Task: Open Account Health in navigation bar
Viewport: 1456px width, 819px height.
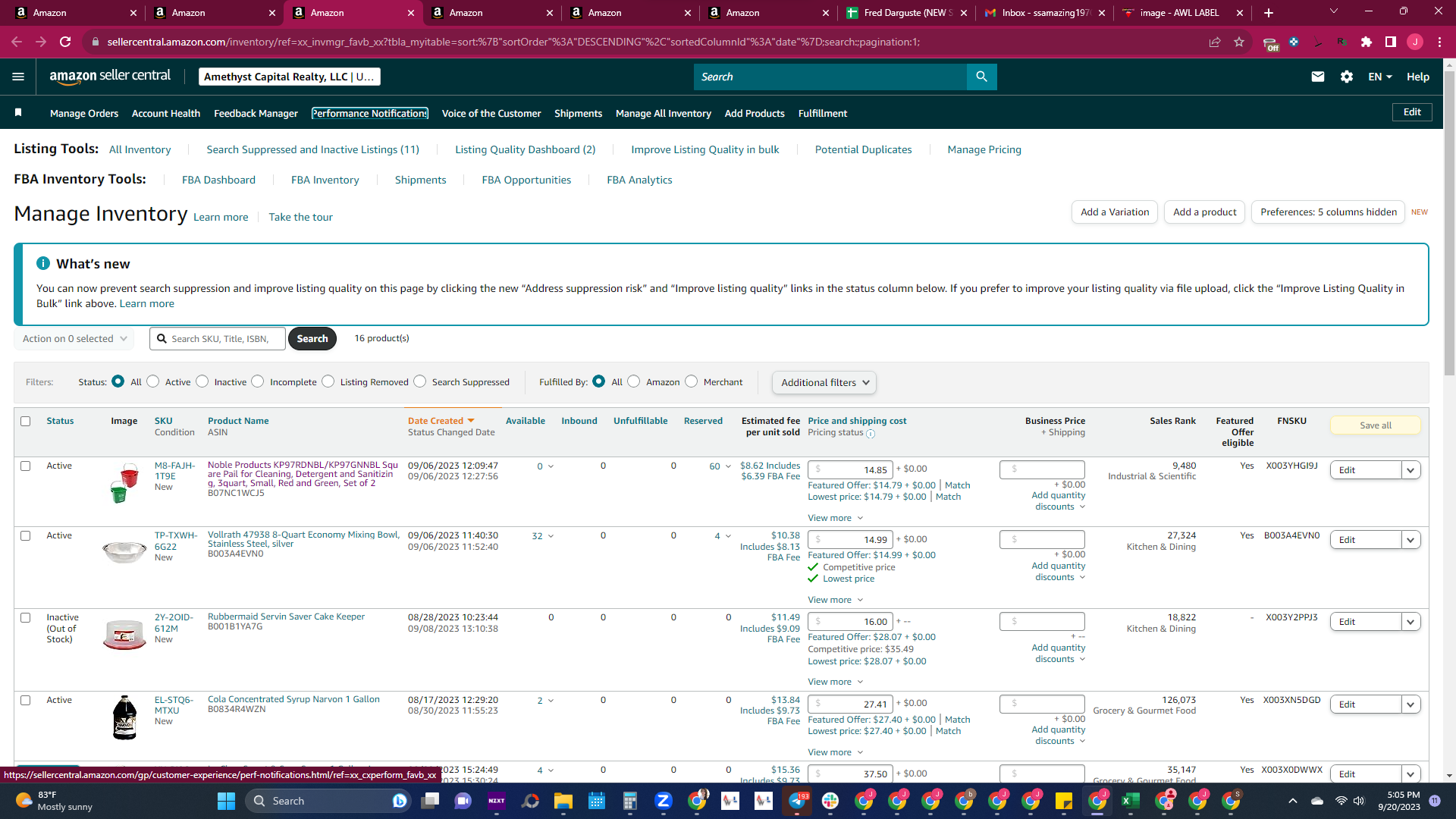Action: coord(166,113)
